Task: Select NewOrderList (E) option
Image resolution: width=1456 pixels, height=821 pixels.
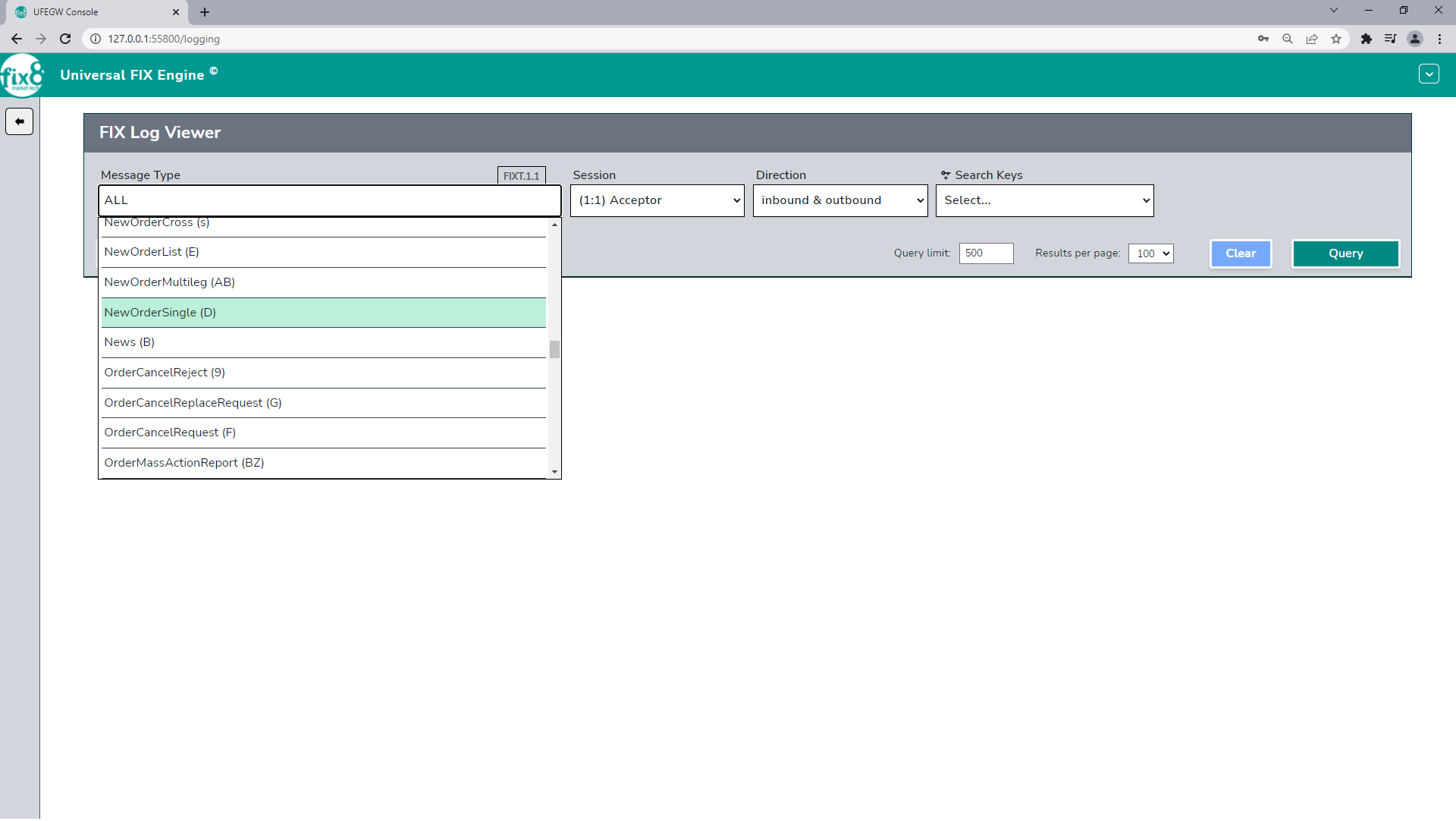Action: coord(324,252)
